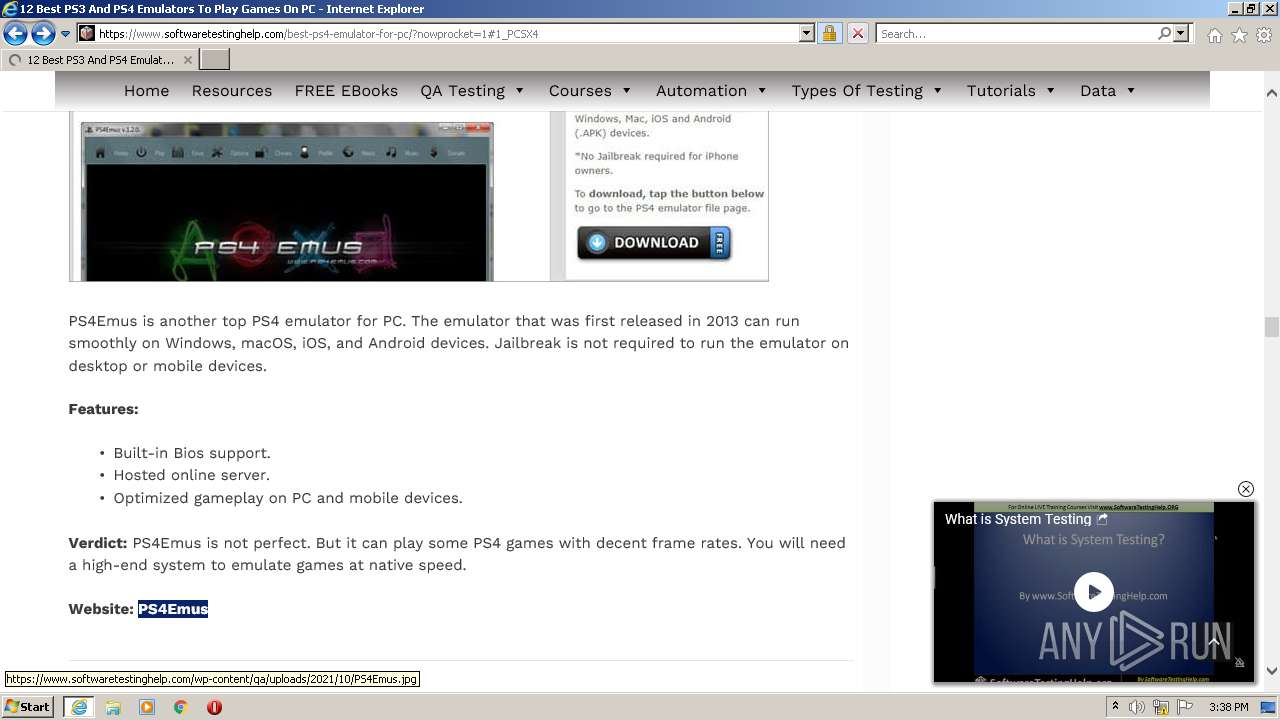Click the IE Forward arrow button
The height and width of the screenshot is (720, 1280).
point(43,34)
